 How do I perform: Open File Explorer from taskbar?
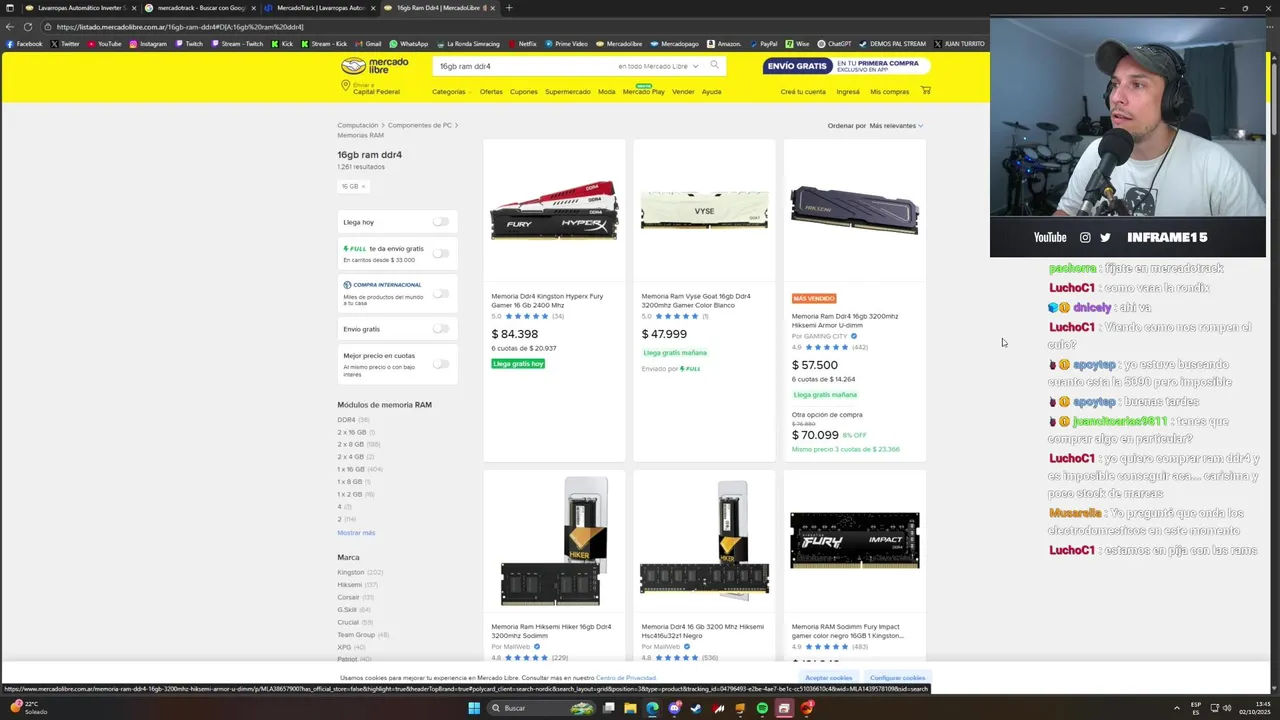630,708
